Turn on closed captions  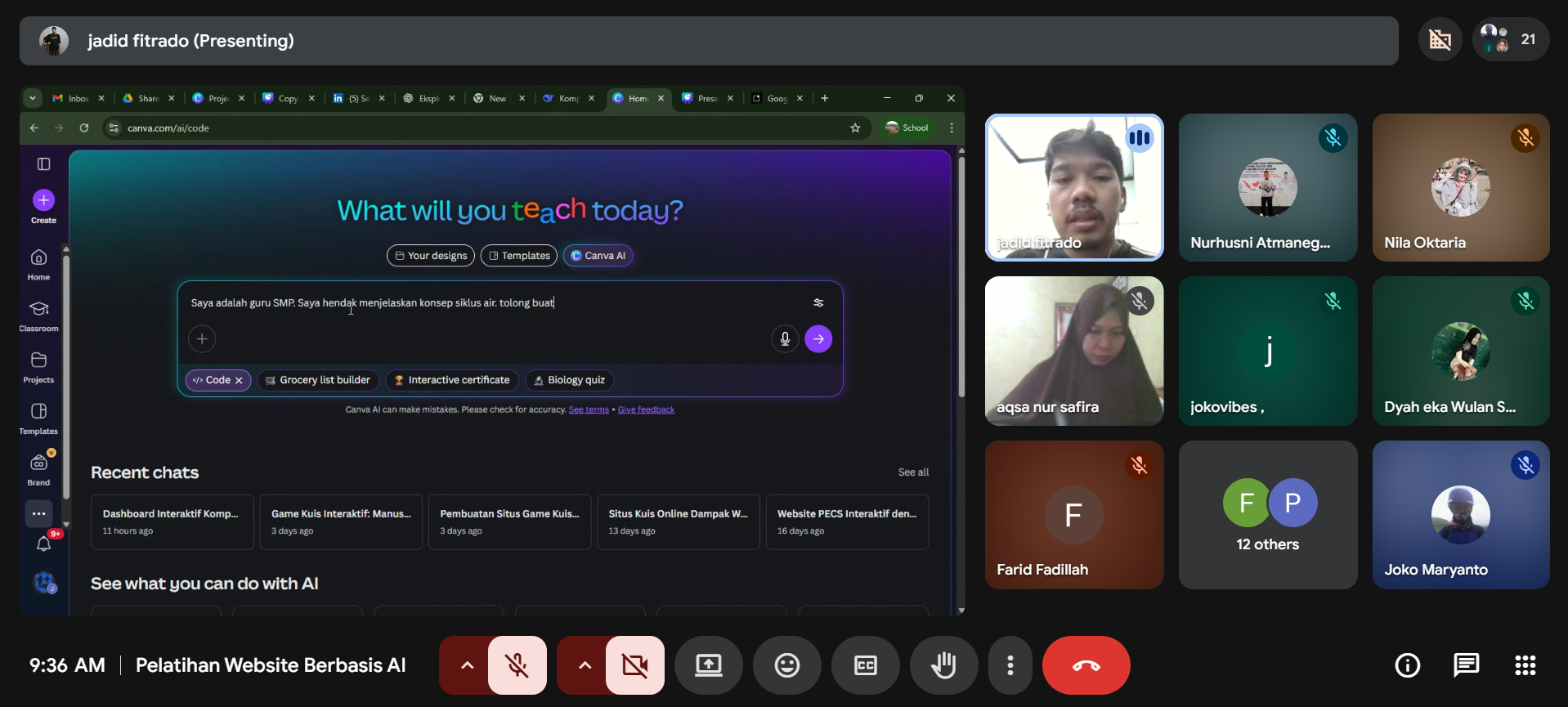click(866, 665)
